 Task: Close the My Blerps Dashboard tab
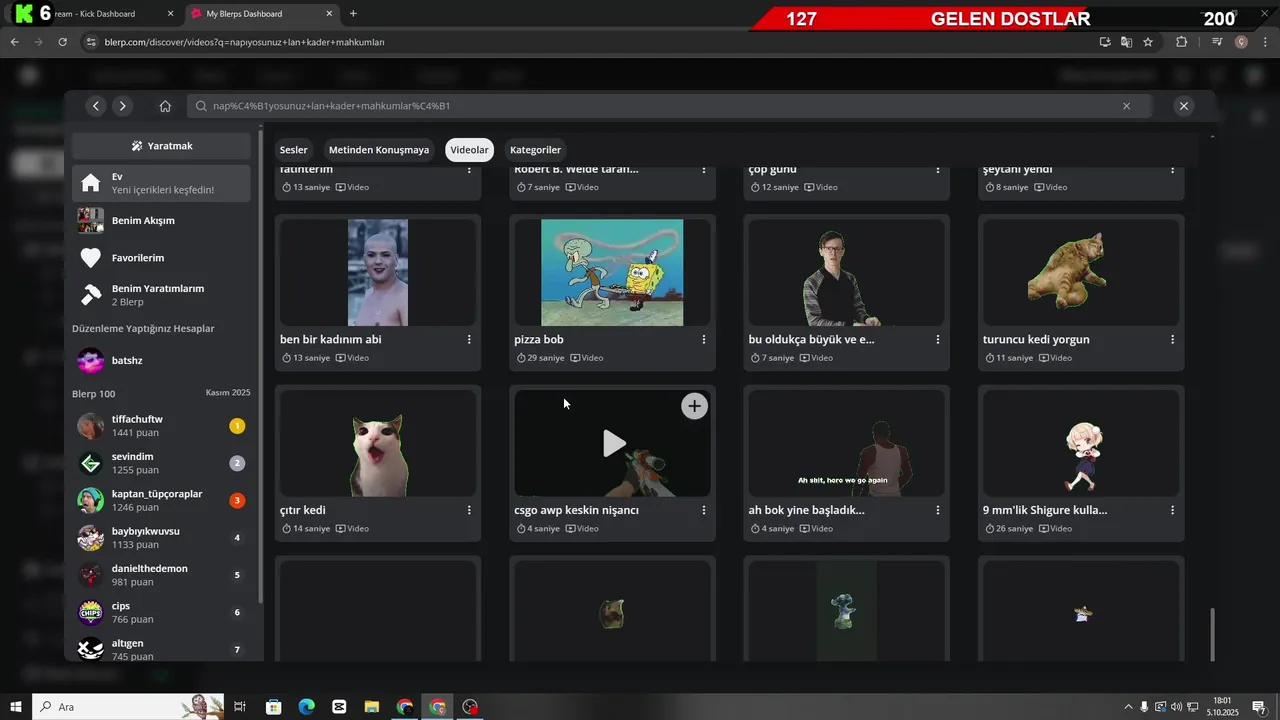tap(331, 14)
